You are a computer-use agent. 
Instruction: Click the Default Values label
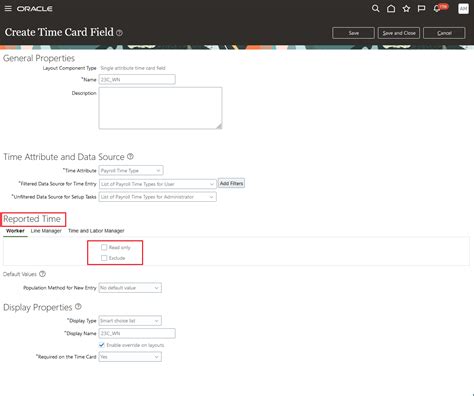20,274
